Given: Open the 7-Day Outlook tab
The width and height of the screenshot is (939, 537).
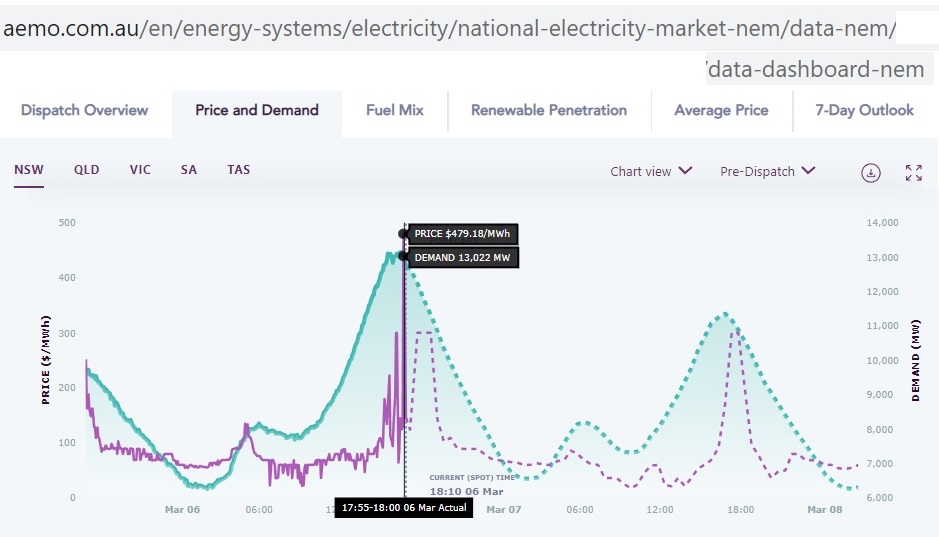Looking at the screenshot, I should coord(864,110).
